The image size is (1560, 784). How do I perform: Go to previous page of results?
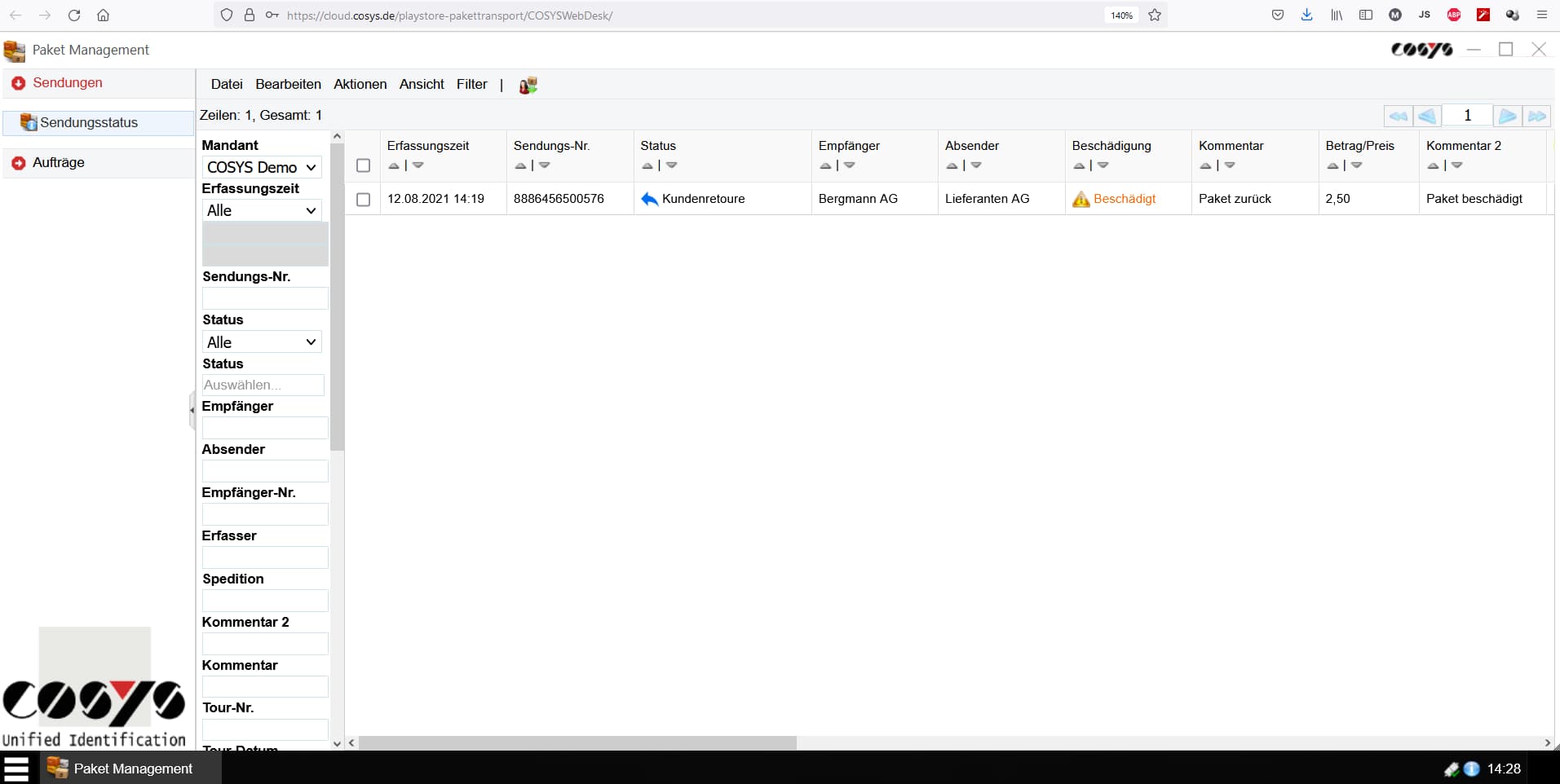tap(1427, 116)
